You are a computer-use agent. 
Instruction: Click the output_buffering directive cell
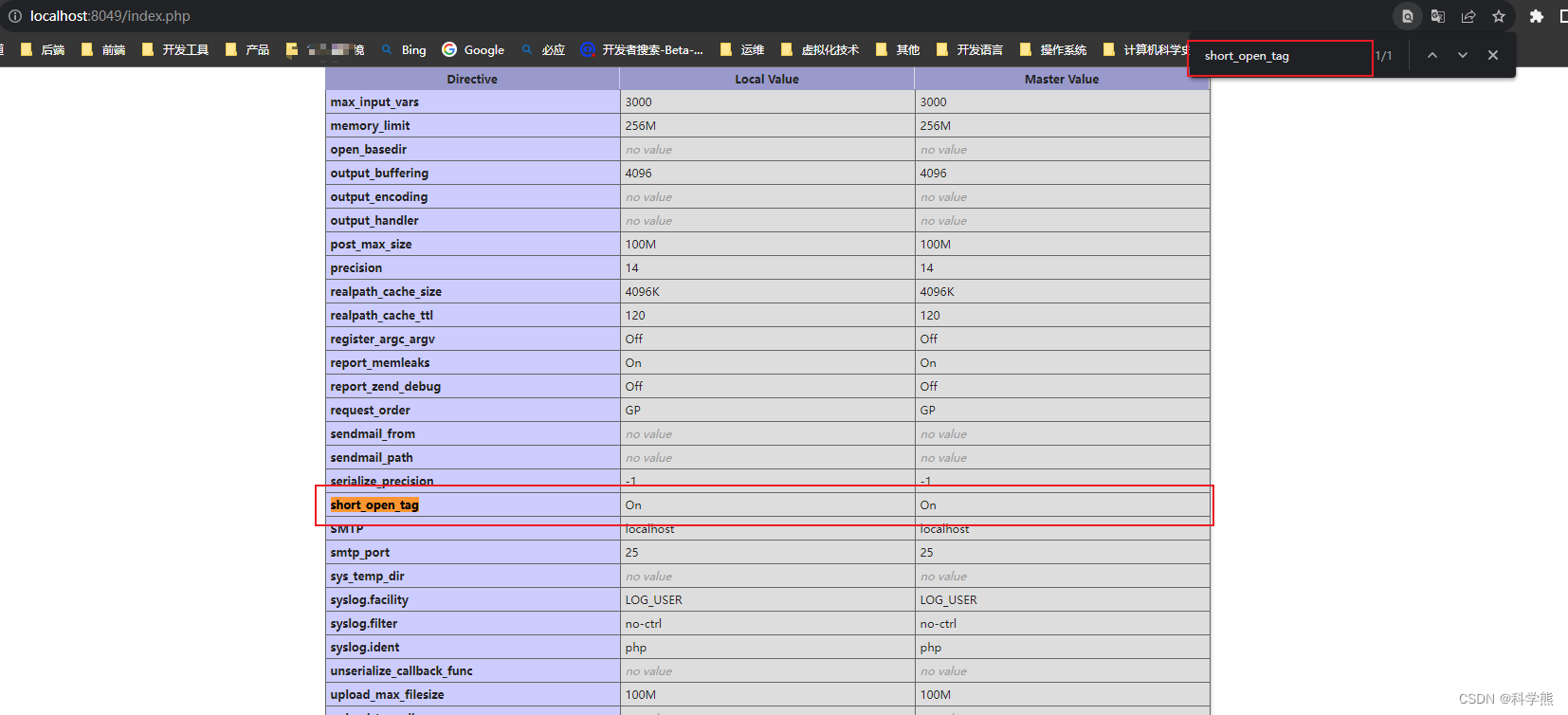tap(472, 173)
